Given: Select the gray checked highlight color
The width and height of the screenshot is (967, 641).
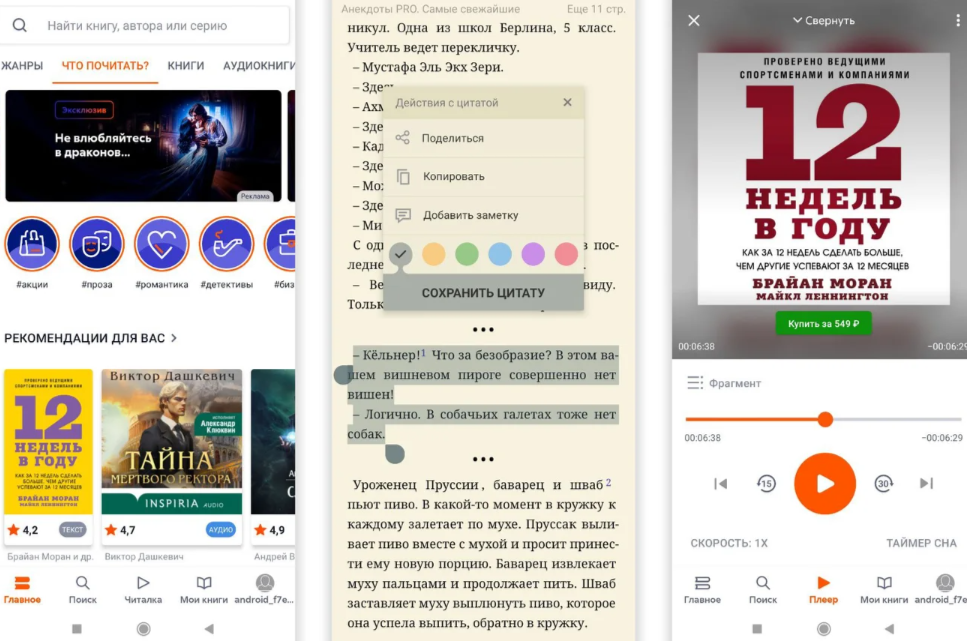Looking at the screenshot, I should click(401, 254).
